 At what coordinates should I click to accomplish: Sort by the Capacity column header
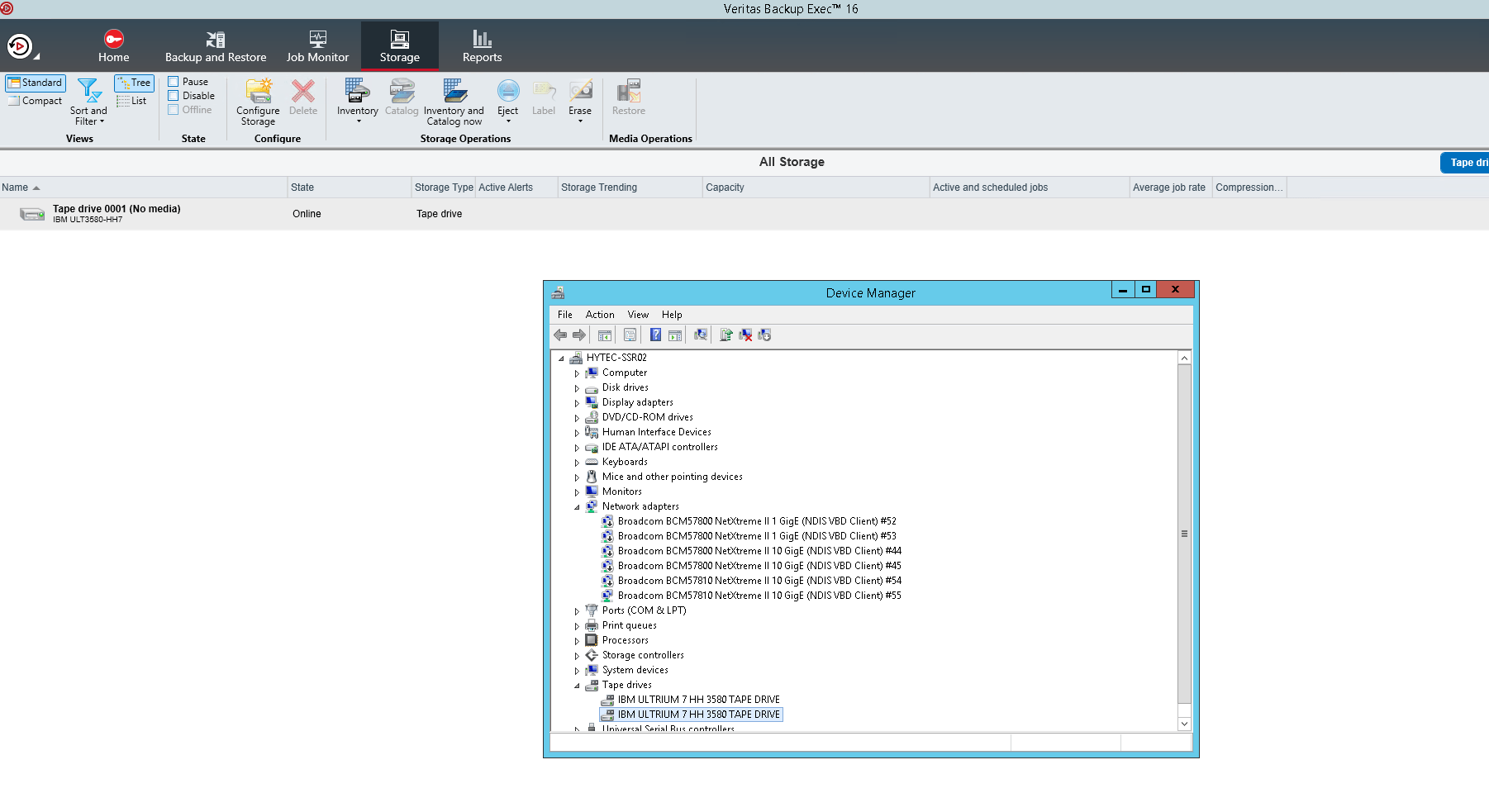tap(816, 188)
